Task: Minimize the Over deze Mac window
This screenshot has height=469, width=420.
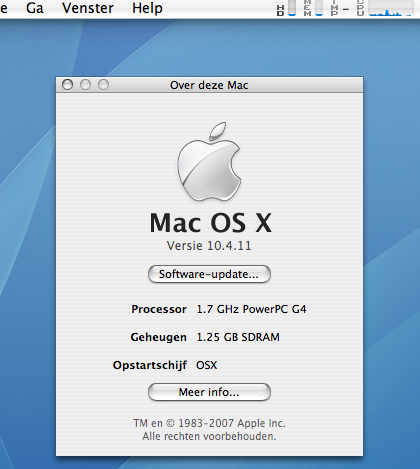Action: pos(85,85)
